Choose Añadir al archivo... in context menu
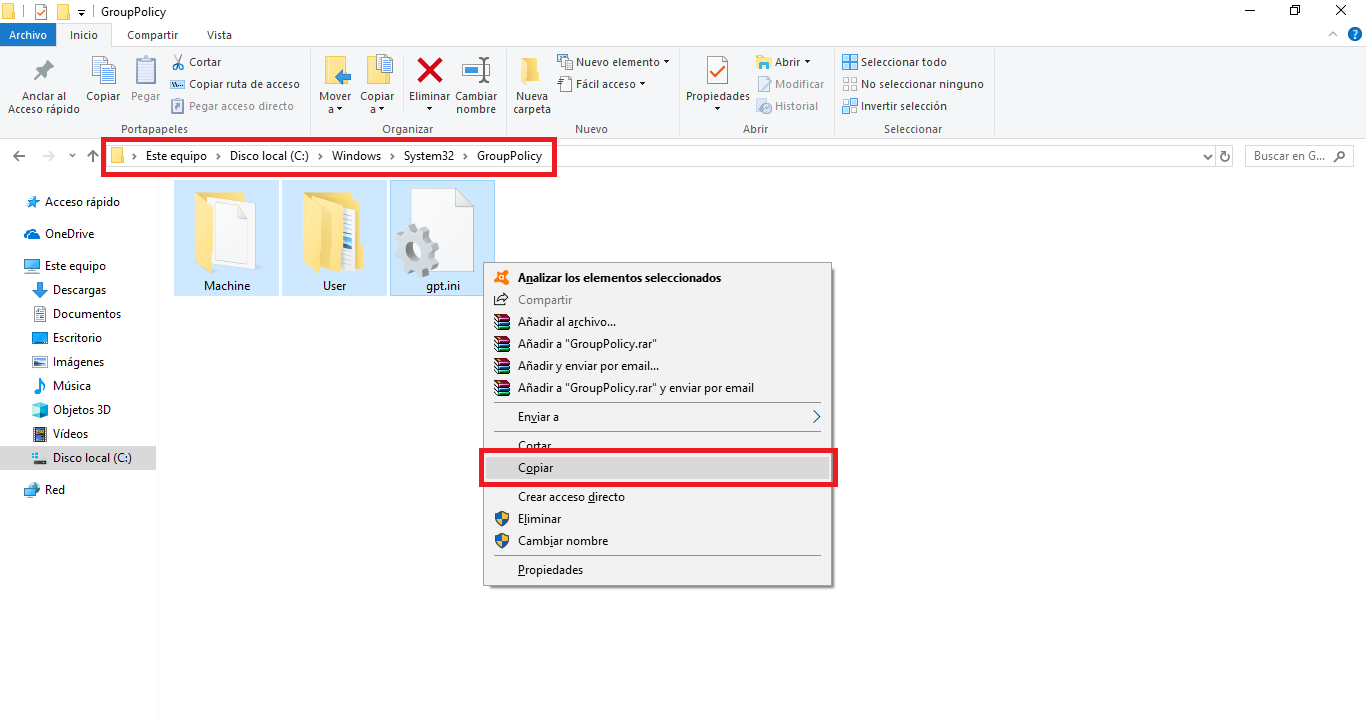 (x=658, y=322)
